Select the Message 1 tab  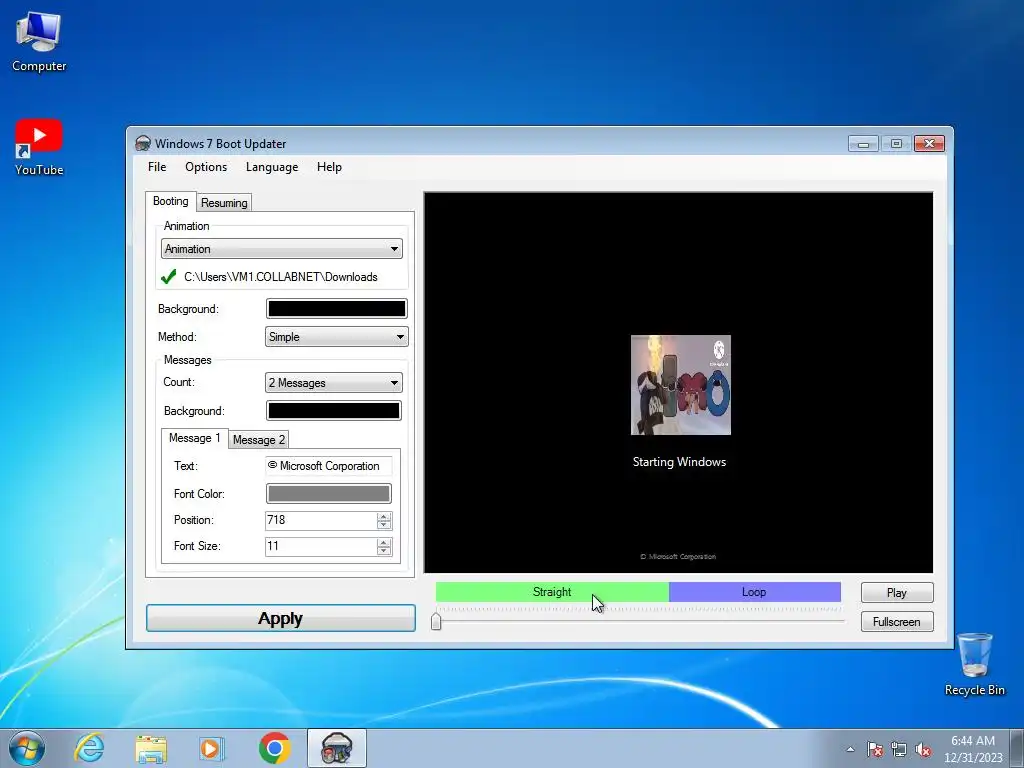click(x=194, y=438)
